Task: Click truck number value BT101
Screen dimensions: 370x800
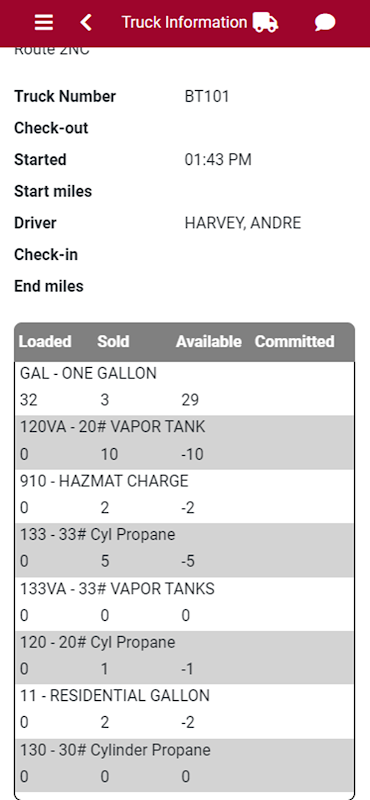Action: [x=207, y=96]
